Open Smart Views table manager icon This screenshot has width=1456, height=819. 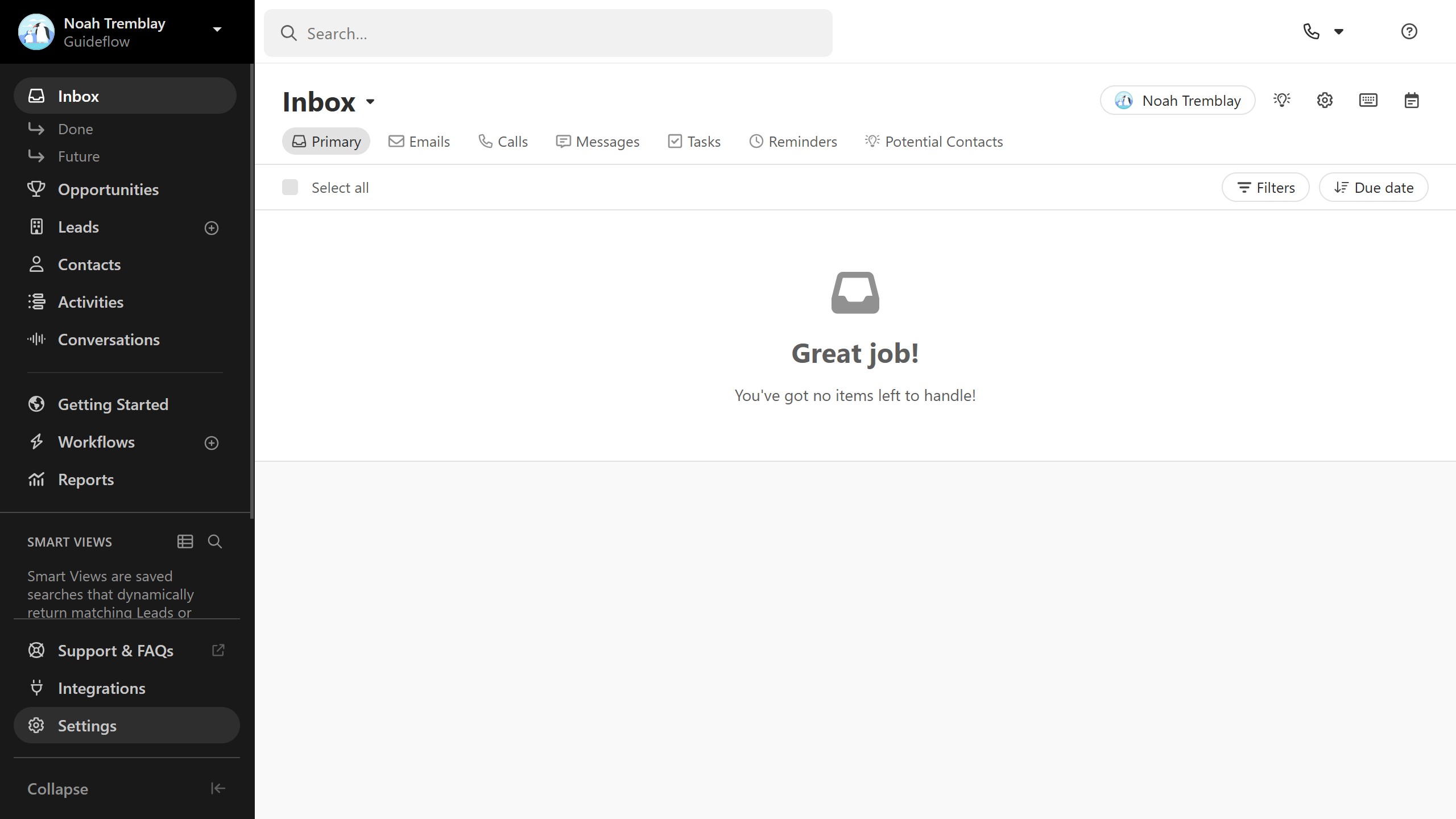(185, 541)
